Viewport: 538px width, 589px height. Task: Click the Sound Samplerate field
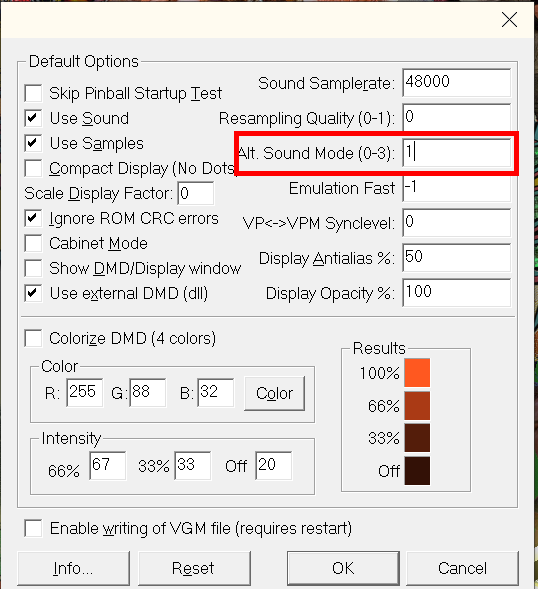456,82
